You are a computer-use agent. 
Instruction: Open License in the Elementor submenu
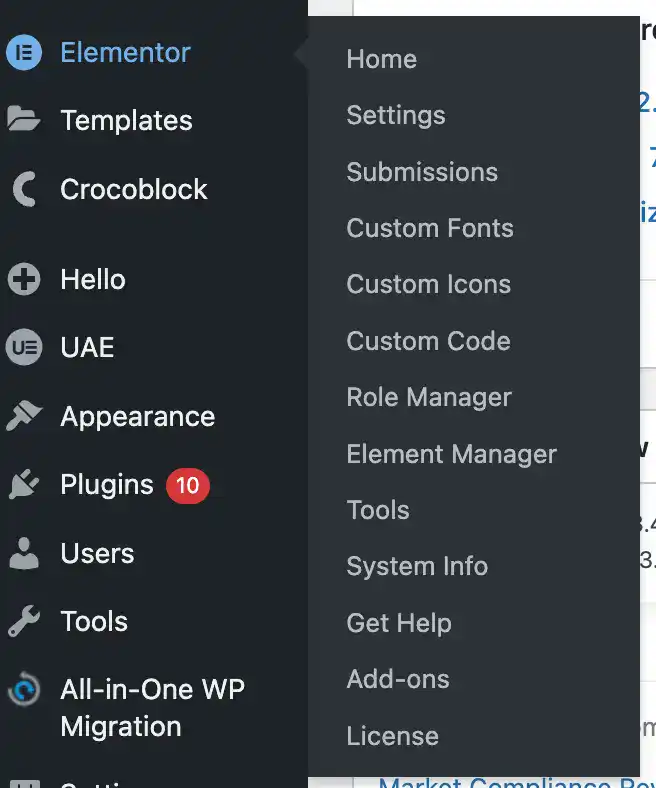(392, 736)
